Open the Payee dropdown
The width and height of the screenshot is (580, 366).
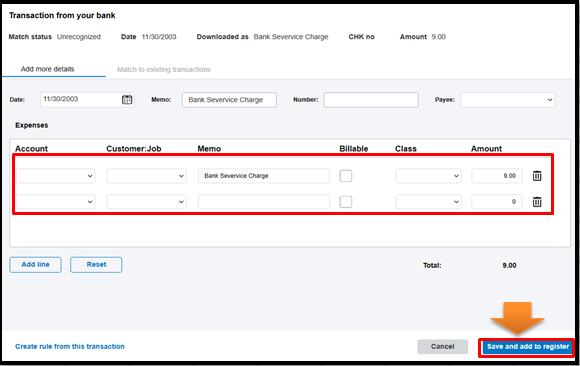point(508,100)
